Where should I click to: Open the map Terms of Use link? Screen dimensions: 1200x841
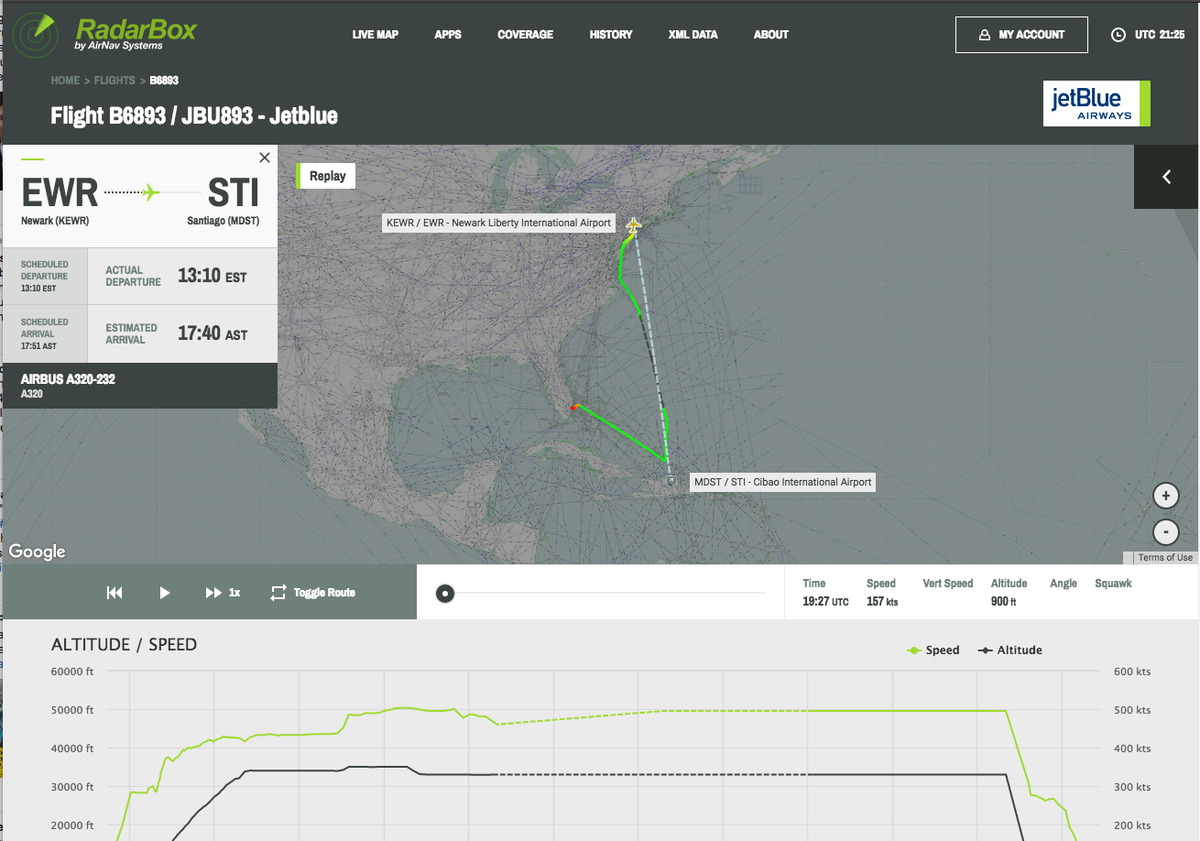point(1164,558)
